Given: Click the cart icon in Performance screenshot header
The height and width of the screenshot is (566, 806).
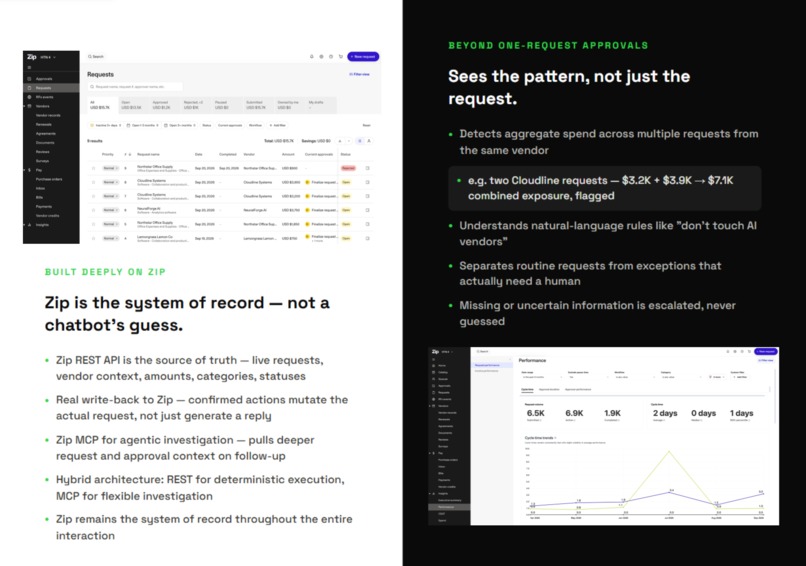Looking at the screenshot, I should click(x=749, y=352).
